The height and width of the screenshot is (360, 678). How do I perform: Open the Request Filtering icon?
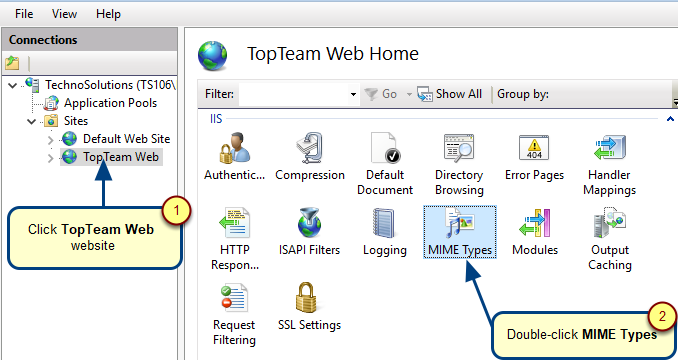click(x=234, y=298)
